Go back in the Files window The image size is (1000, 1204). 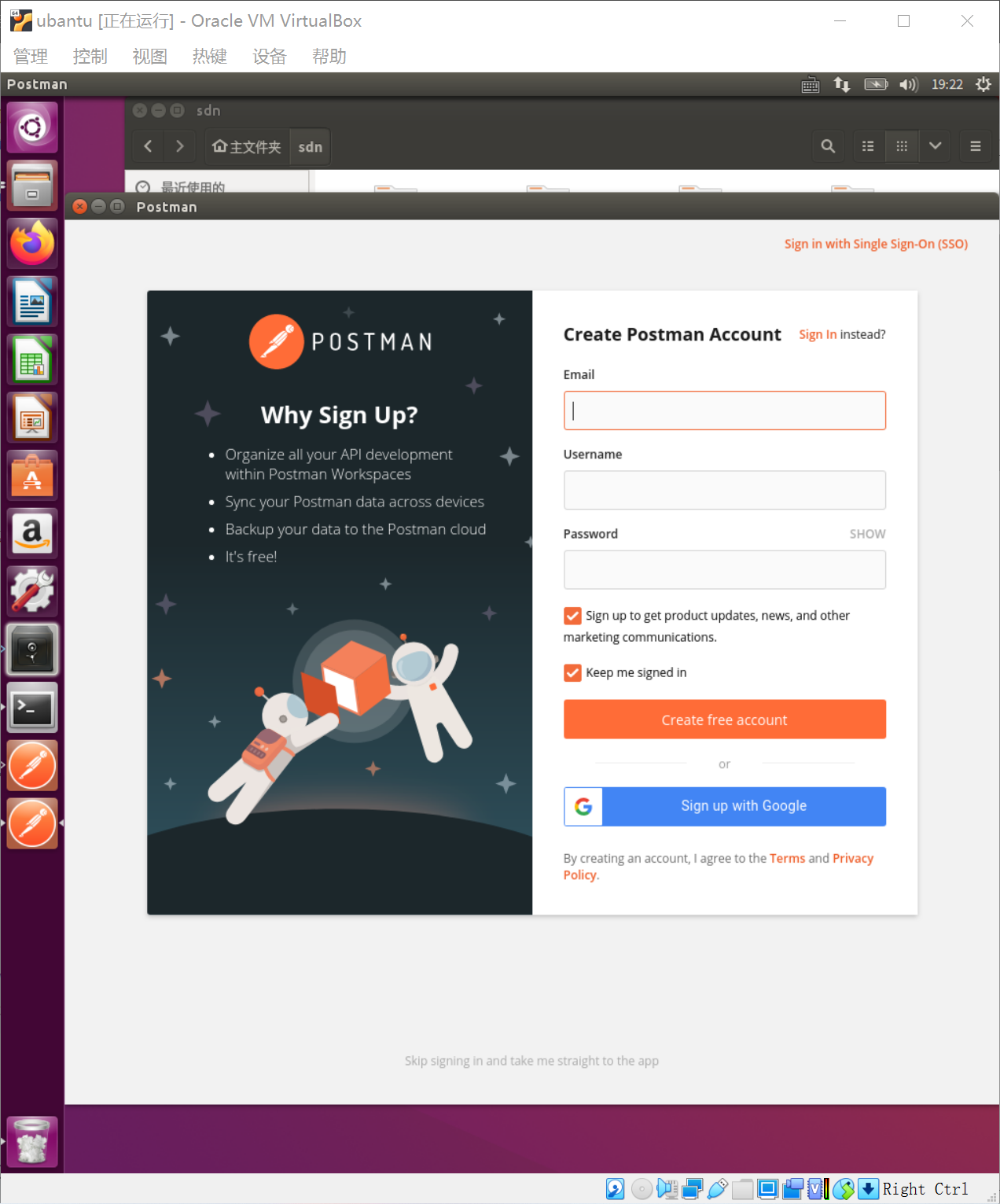(x=148, y=146)
